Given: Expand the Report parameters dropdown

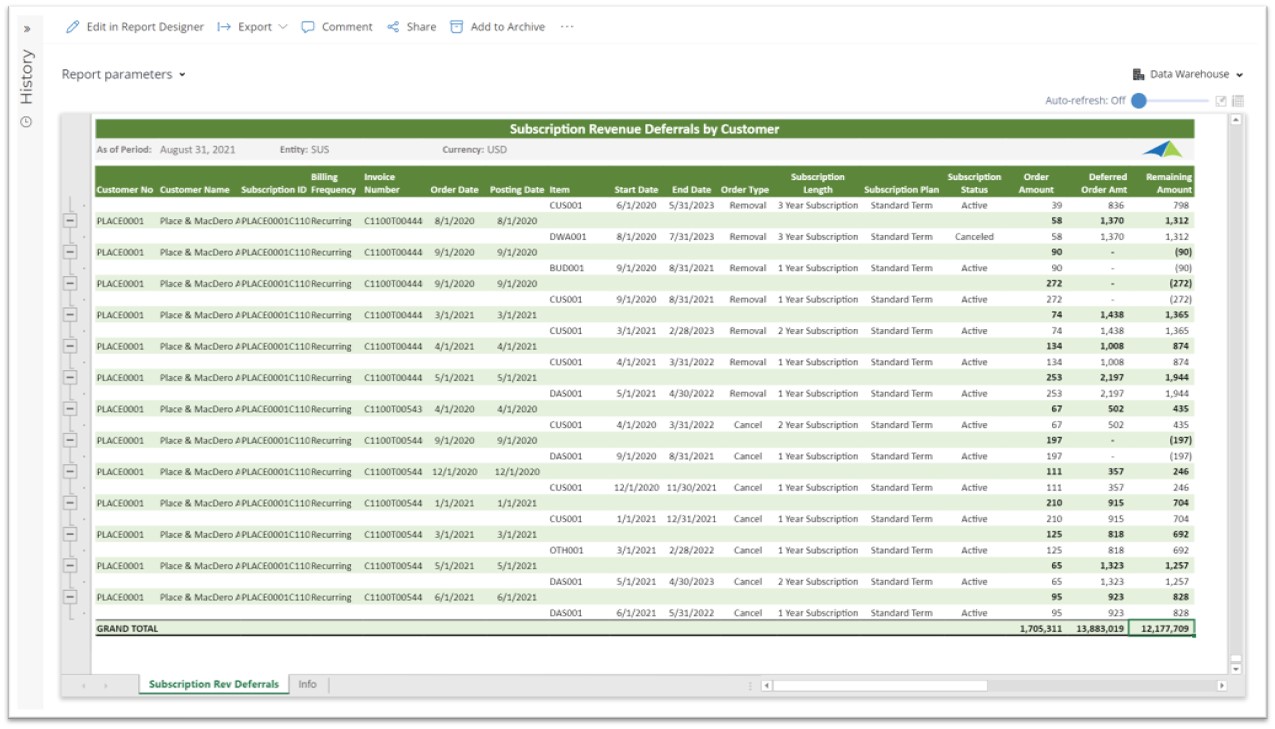Looking at the screenshot, I should (124, 75).
